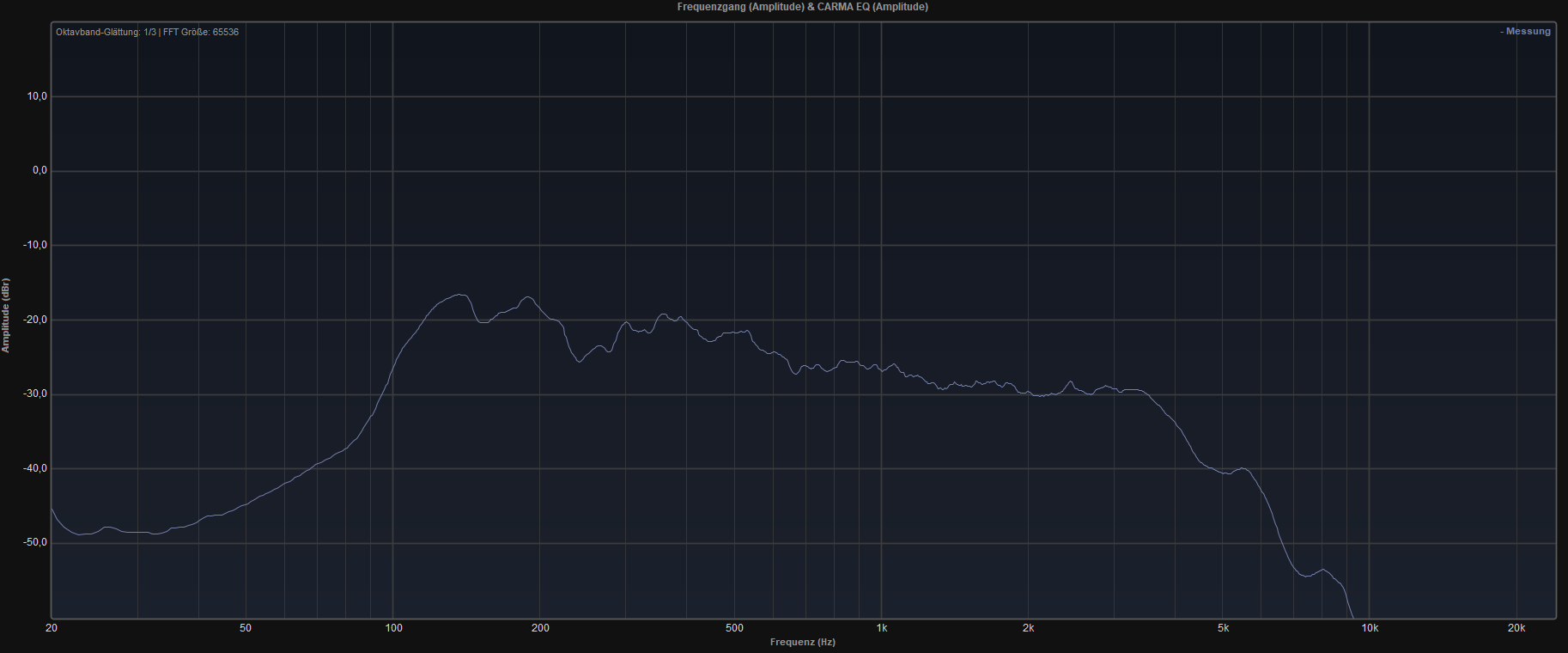The width and height of the screenshot is (1568, 653).
Task: Click the 10,0 label on the amplitude axis
Action: tap(37, 96)
